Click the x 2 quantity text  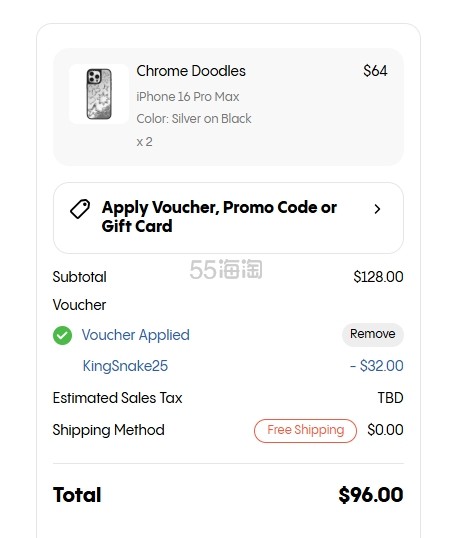coord(144,142)
